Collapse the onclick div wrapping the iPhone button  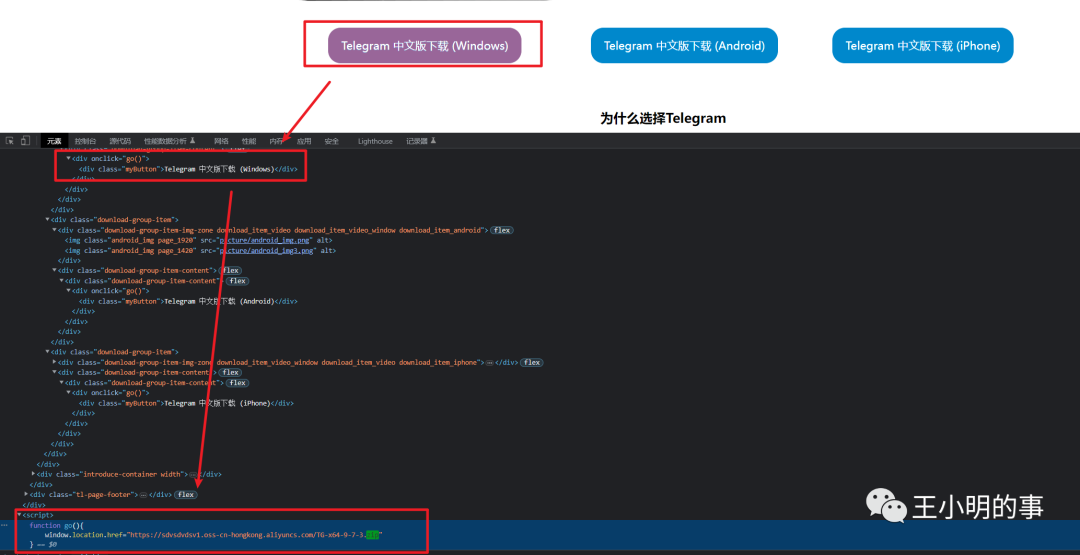(68, 392)
